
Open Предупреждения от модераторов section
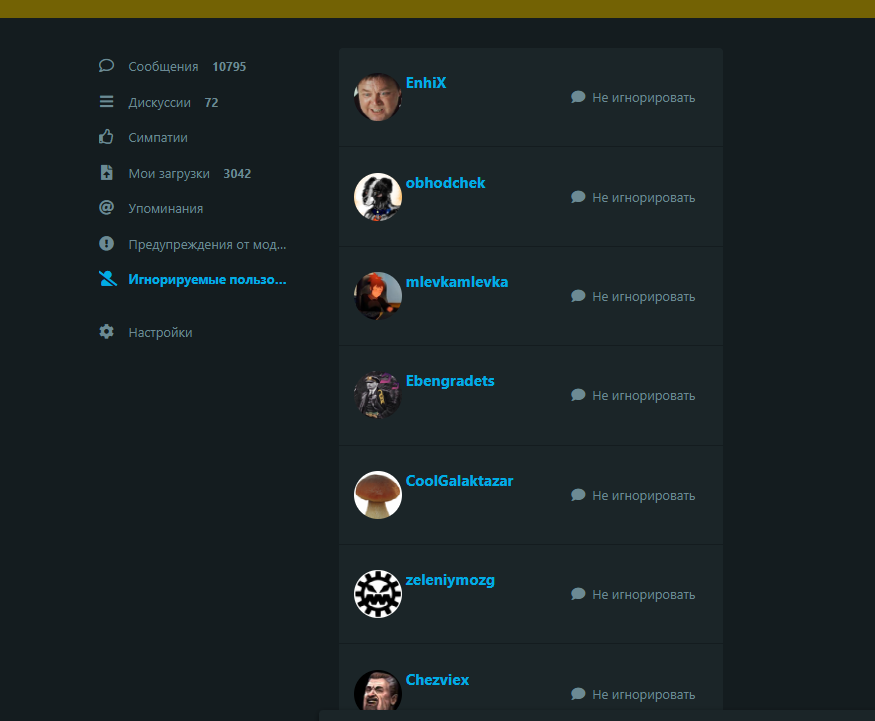coord(207,244)
